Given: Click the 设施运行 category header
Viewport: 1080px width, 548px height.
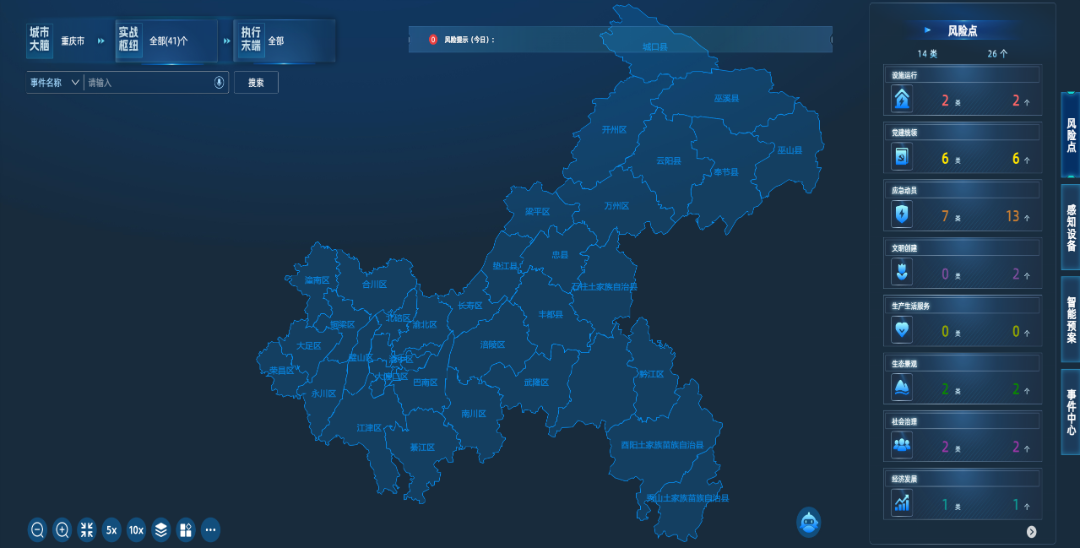Looking at the screenshot, I should tap(962, 75).
